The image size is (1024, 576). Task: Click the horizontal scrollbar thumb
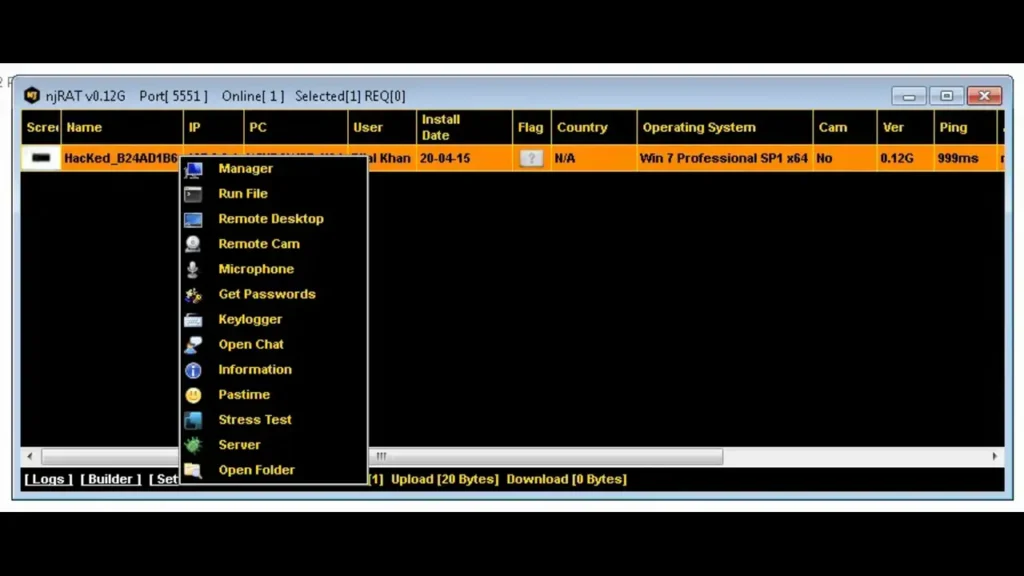[382, 456]
